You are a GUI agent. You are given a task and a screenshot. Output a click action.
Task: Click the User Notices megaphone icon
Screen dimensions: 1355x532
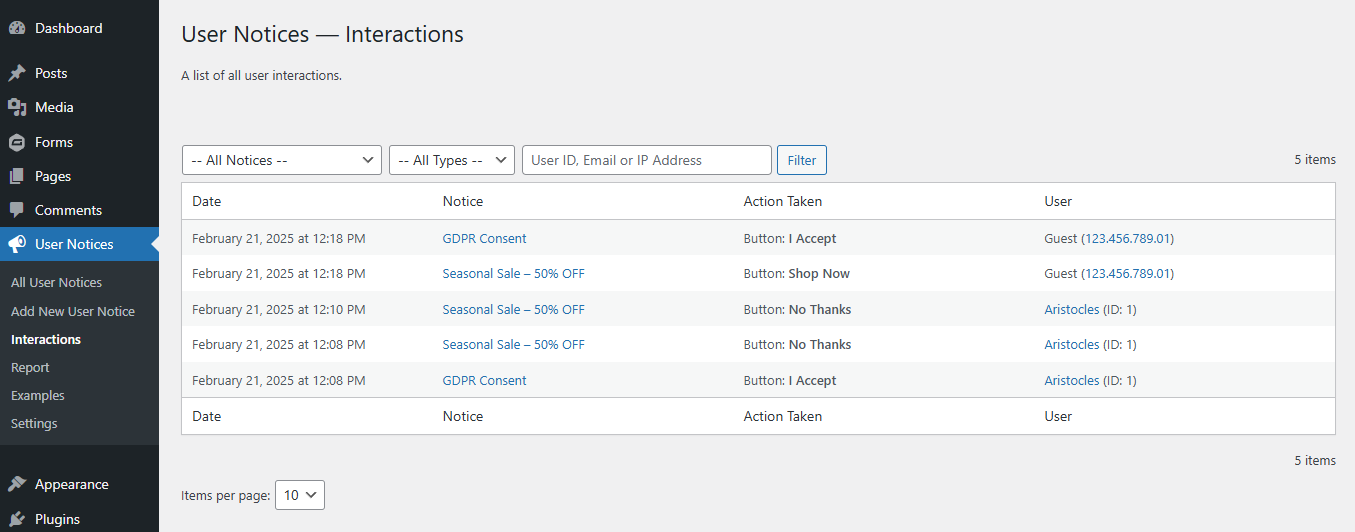17,244
